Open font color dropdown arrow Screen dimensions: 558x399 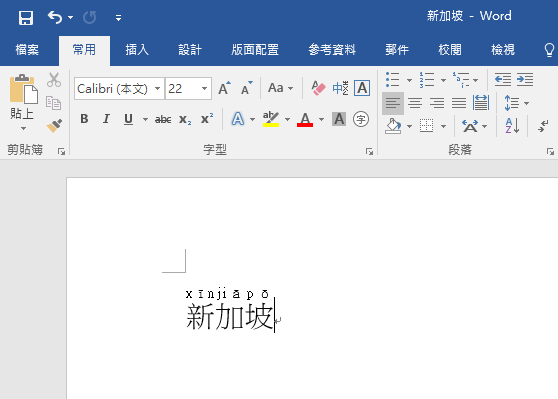tap(321, 119)
